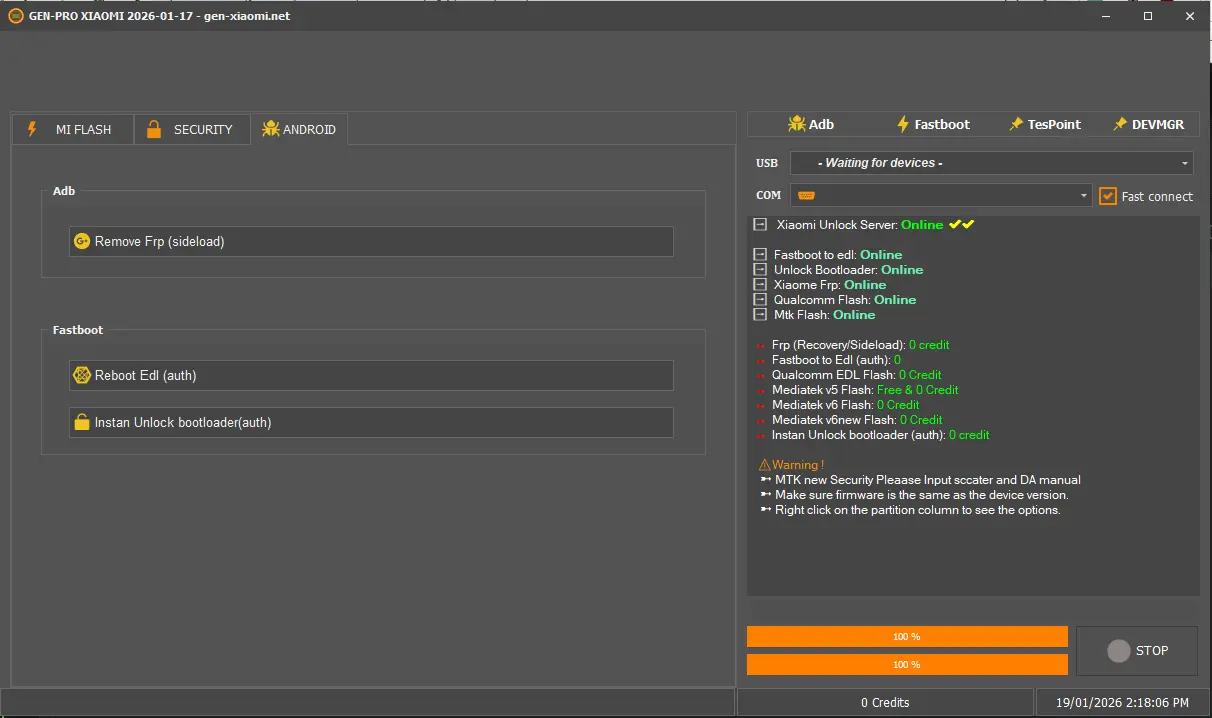
Task: Switch to the MI FLASH tab
Action: coord(72,129)
